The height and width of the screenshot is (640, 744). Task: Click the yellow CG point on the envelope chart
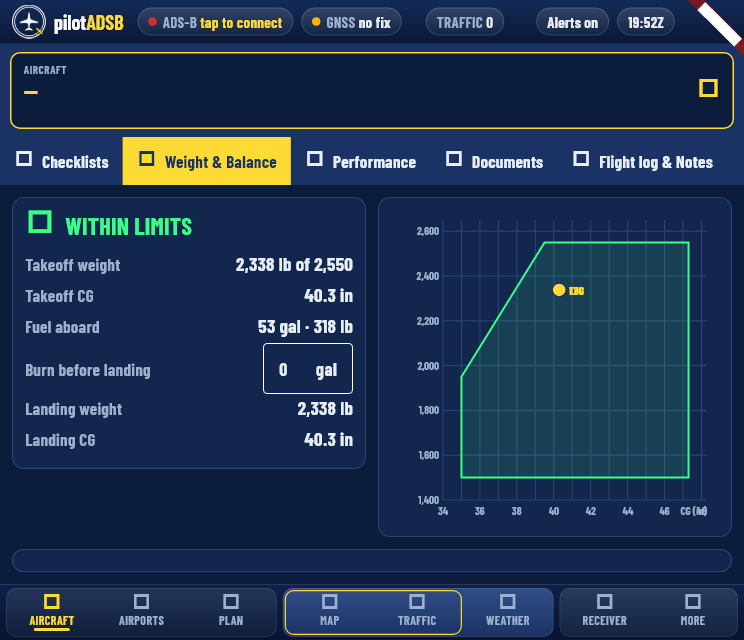tap(559, 290)
